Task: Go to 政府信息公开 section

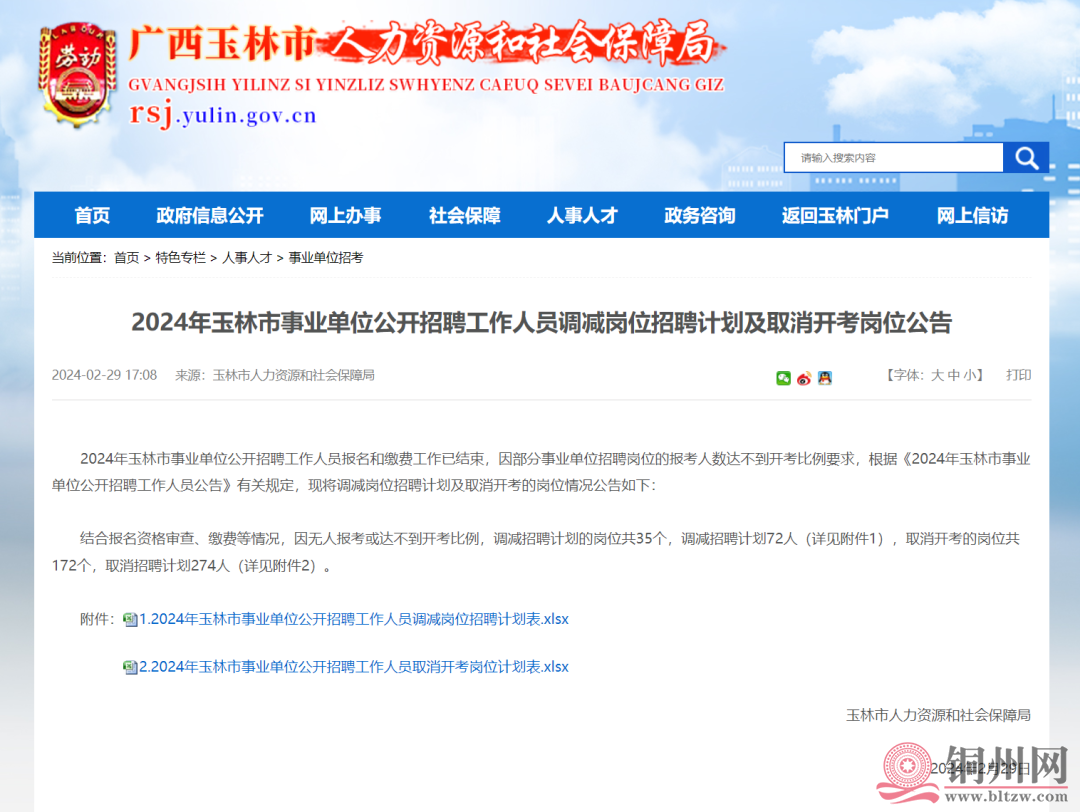Action: [x=210, y=215]
